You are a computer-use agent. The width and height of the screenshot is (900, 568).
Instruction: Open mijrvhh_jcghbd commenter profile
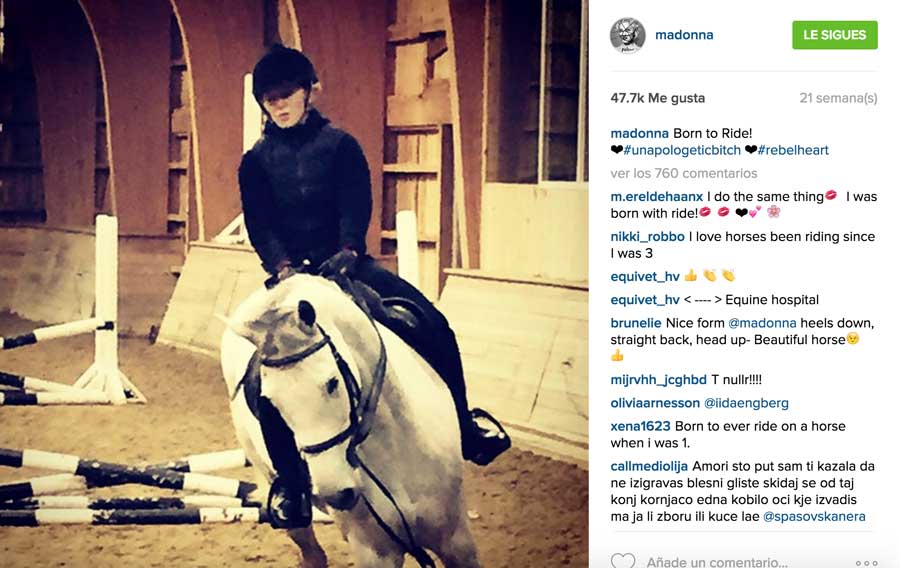[658, 380]
